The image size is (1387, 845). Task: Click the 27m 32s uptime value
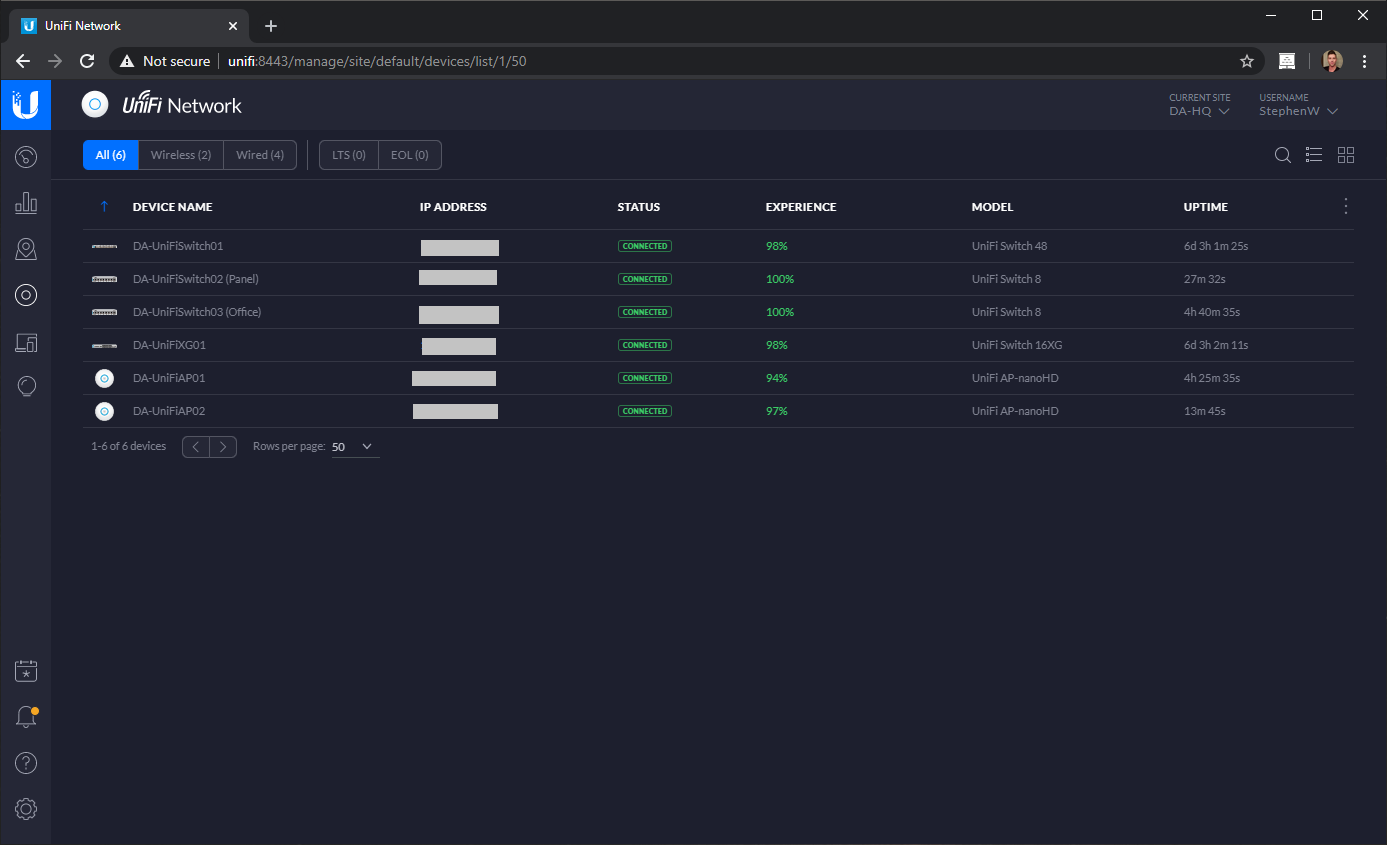(1205, 279)
